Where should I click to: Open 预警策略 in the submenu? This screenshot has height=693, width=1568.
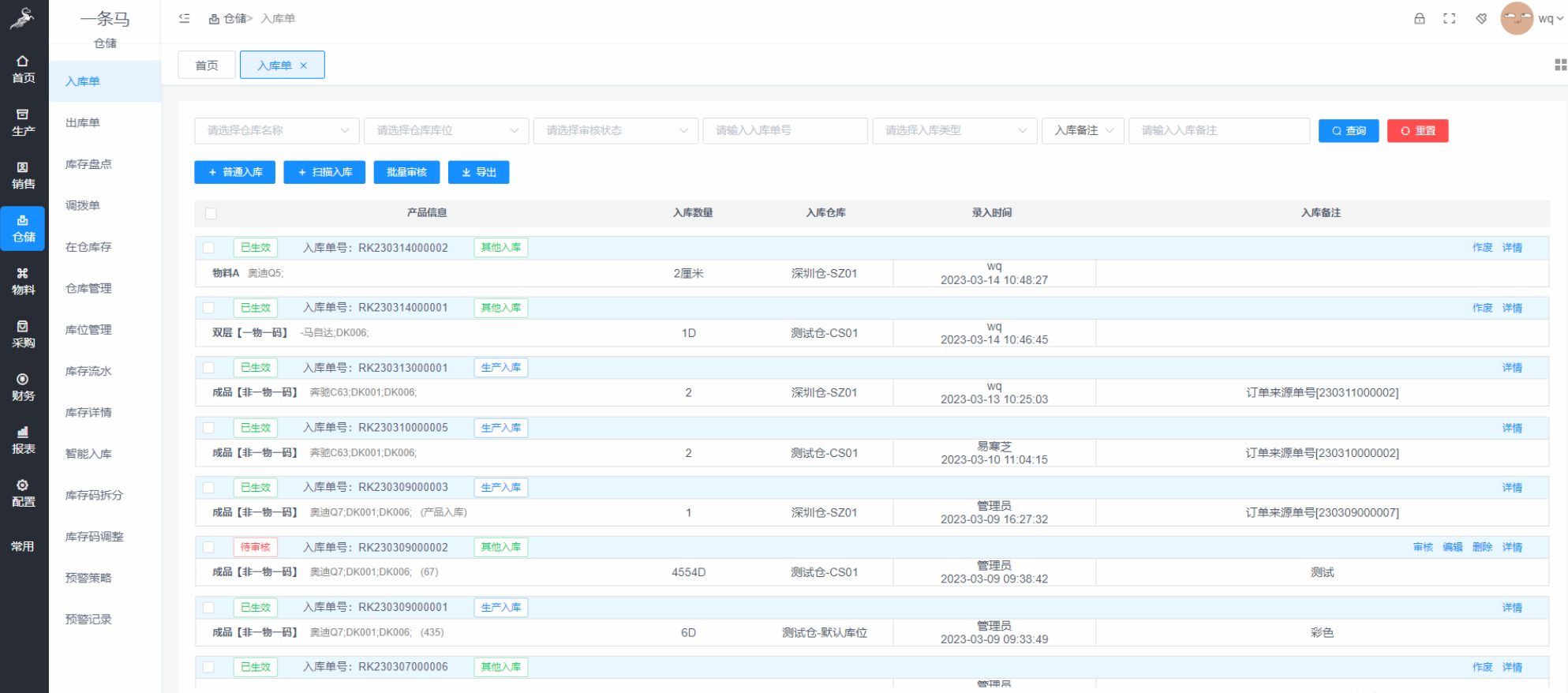(88, 578)
